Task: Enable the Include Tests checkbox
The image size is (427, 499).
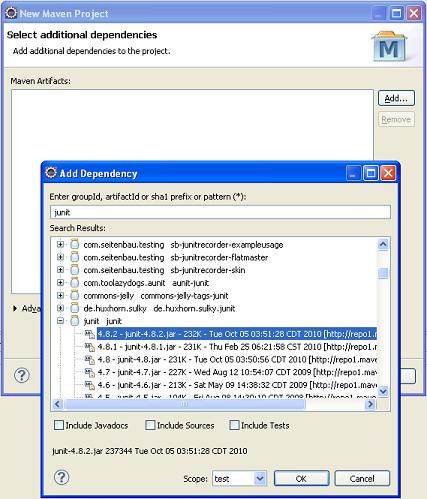Action: click(234, 425)
